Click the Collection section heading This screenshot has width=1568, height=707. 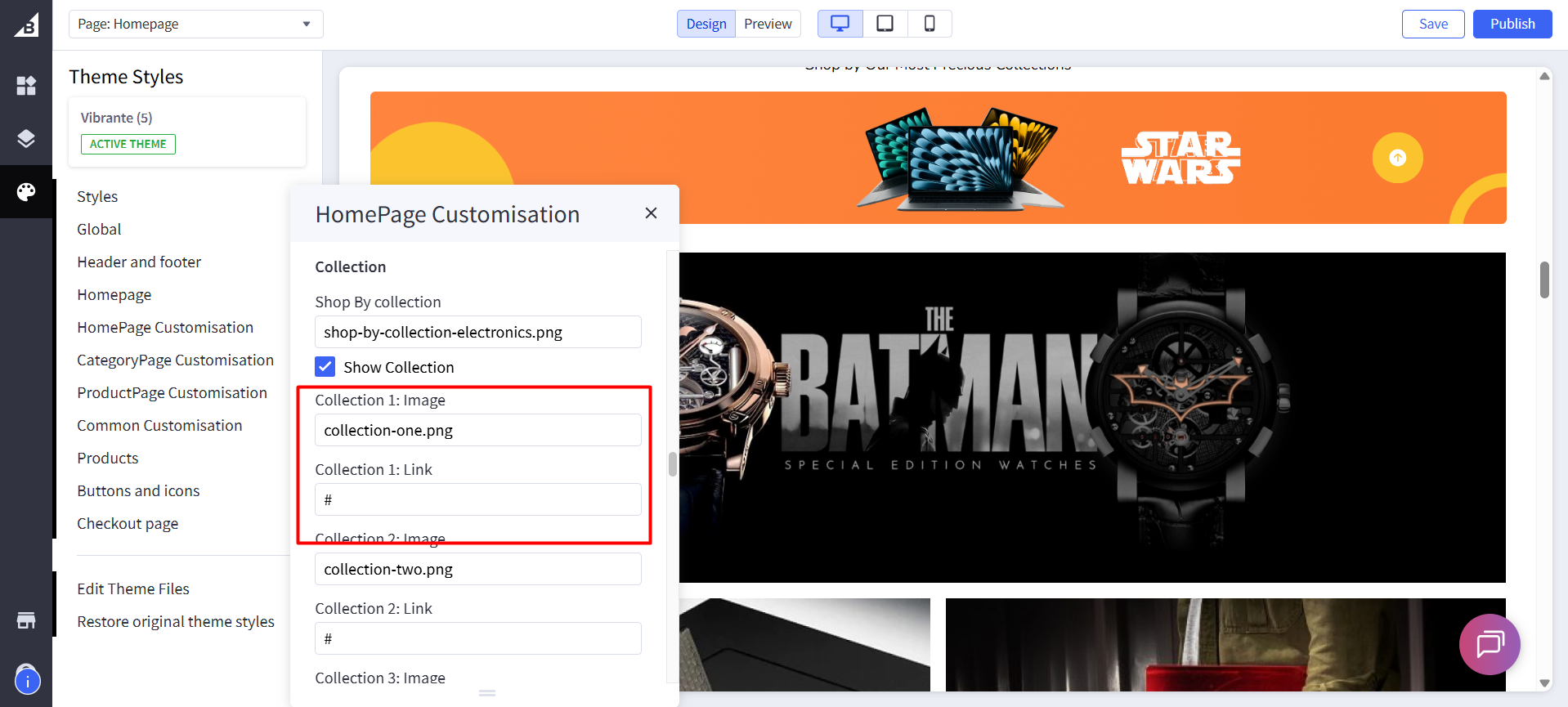pyautogui.click(x=351, y=266)
